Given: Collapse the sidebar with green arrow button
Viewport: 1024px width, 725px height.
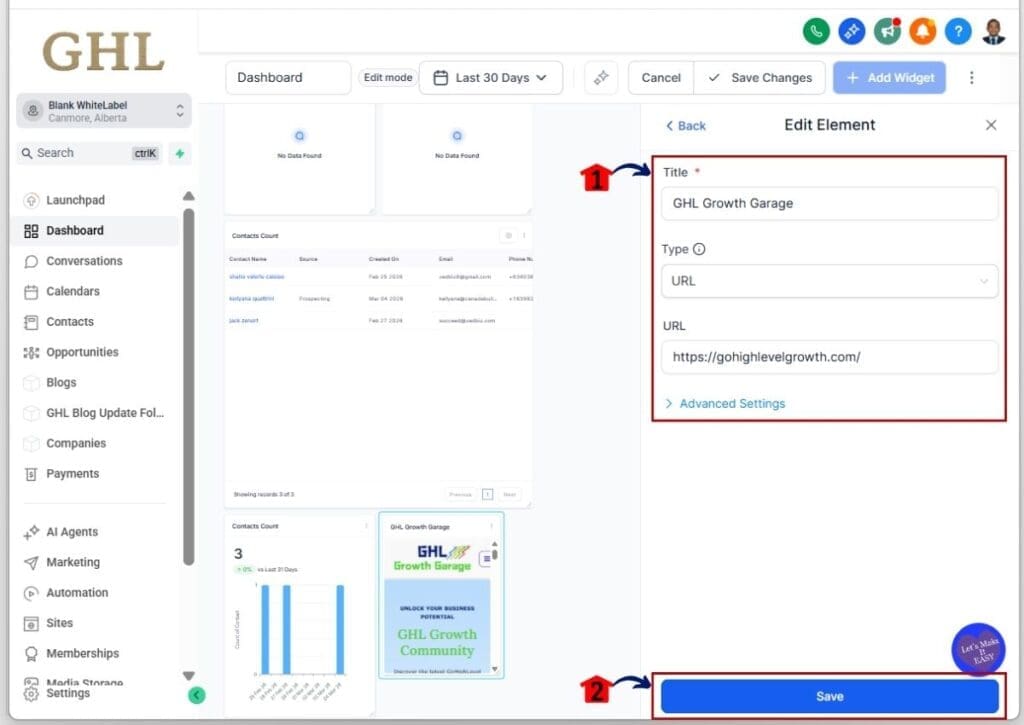Looking at the screenshot, I should (197, 695).
